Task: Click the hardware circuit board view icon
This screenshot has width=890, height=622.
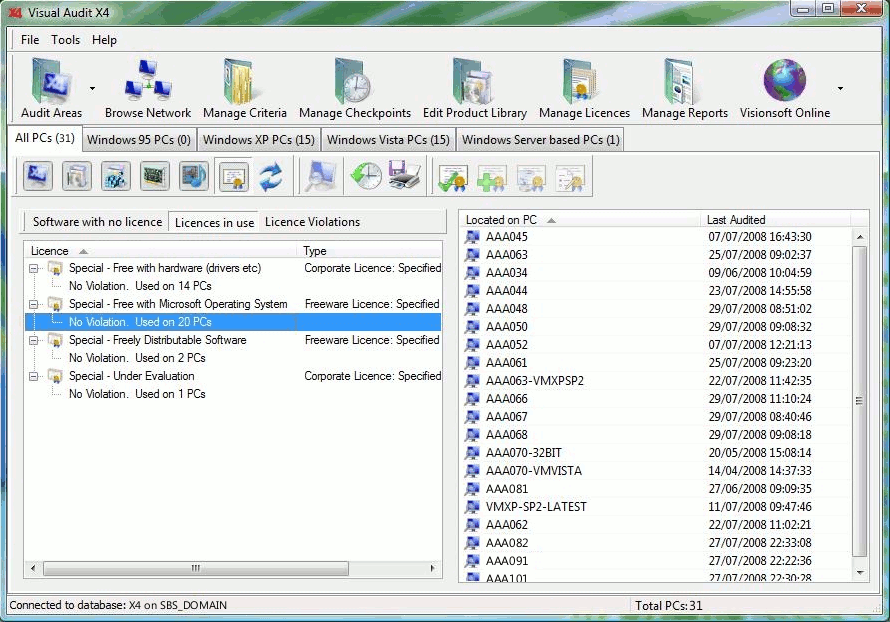Action: (x=154, y=176)
